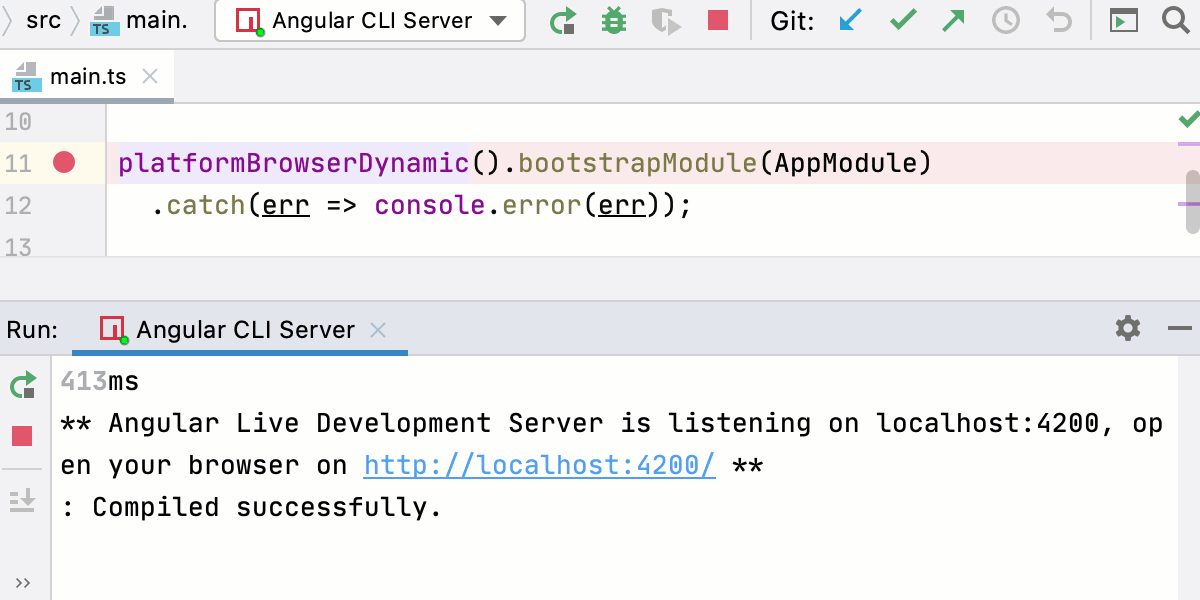Close the main.ts tab
The image size is (1200, 600).
pyautogui.click(x=150, y=77)
